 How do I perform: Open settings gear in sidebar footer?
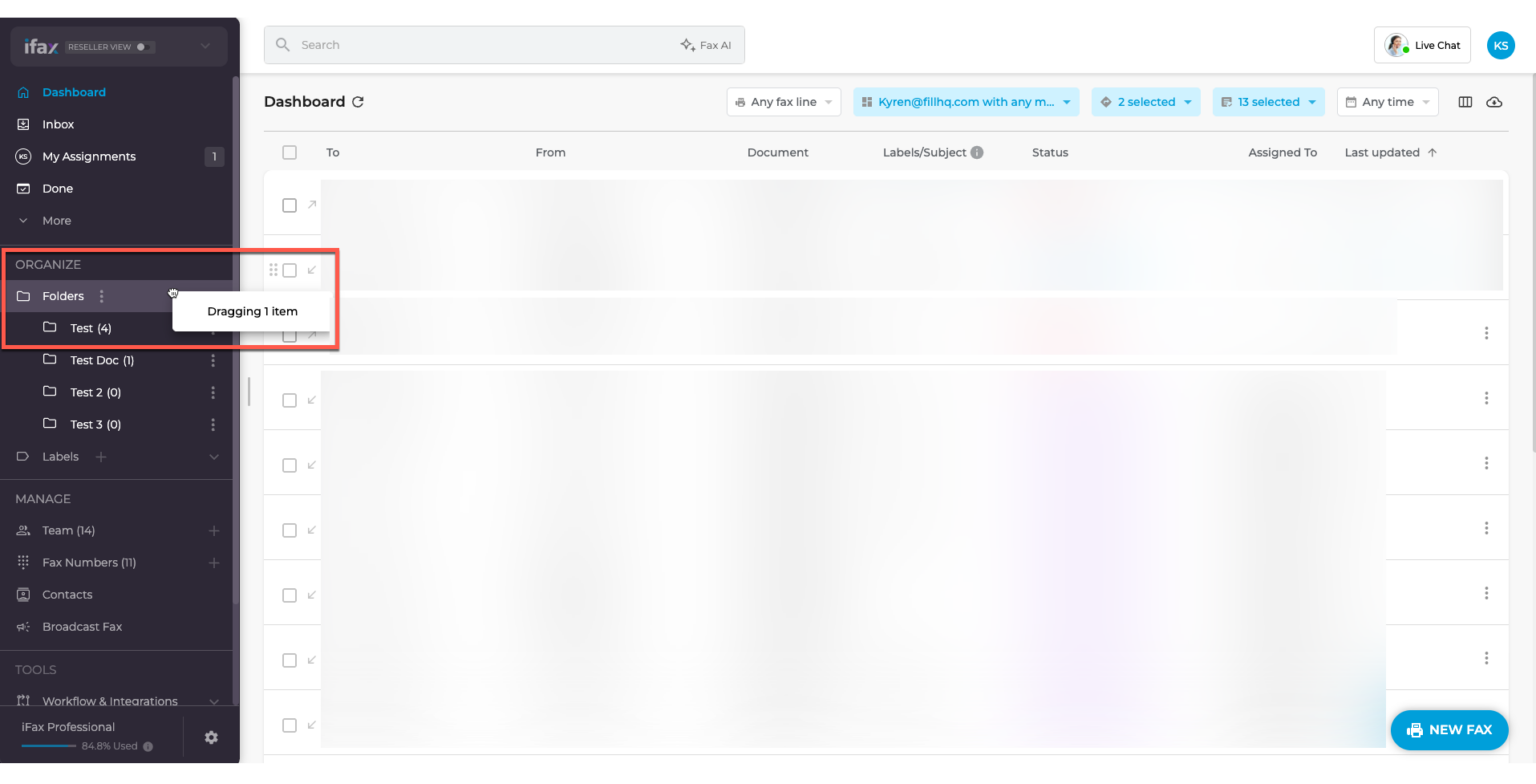pyautogui.click(x=211, y=737)
